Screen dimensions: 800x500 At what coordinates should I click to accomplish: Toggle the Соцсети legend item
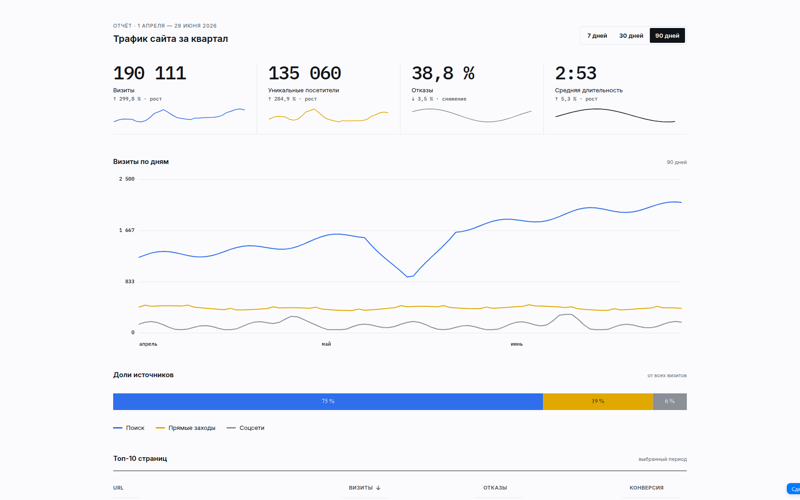(x=245, y=428)
